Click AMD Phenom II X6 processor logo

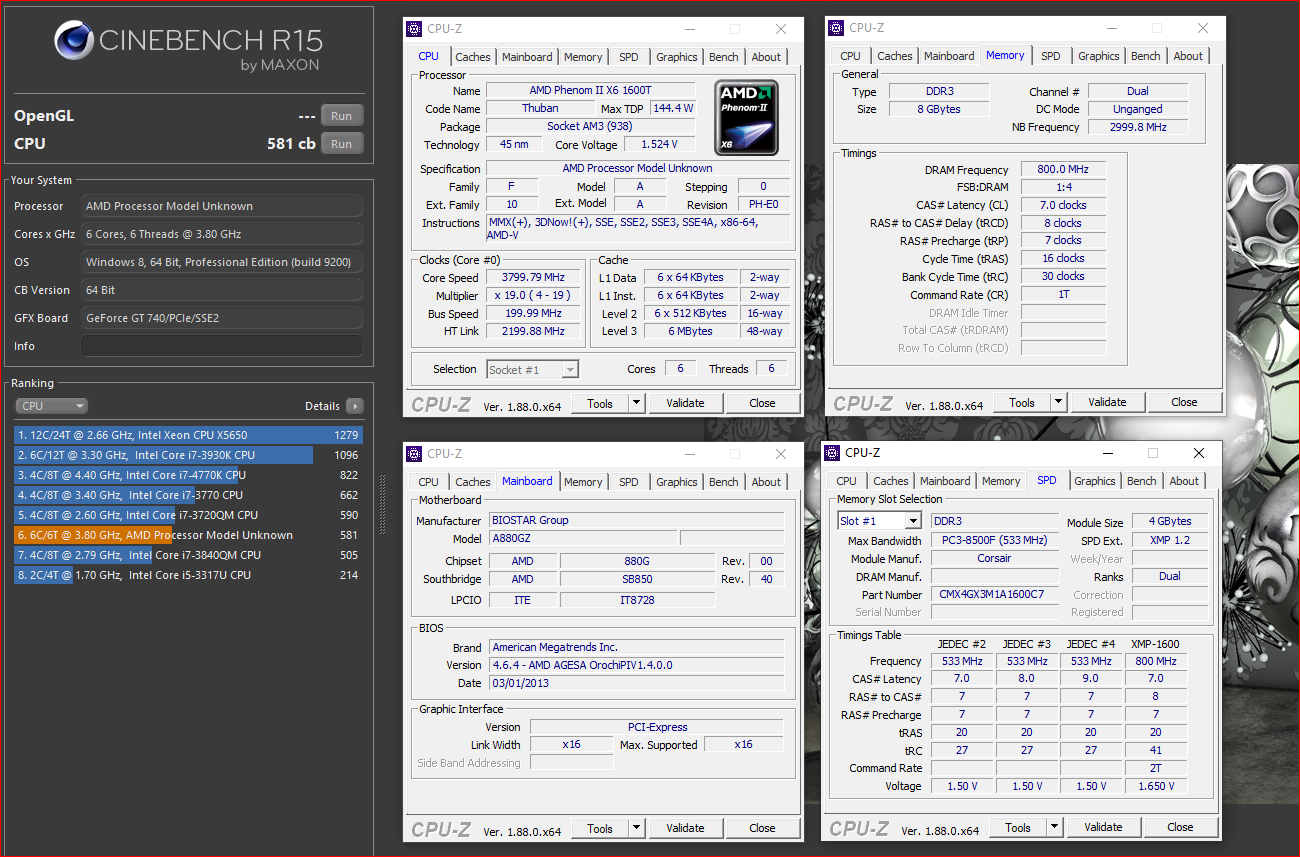click(x=748, y=118)
